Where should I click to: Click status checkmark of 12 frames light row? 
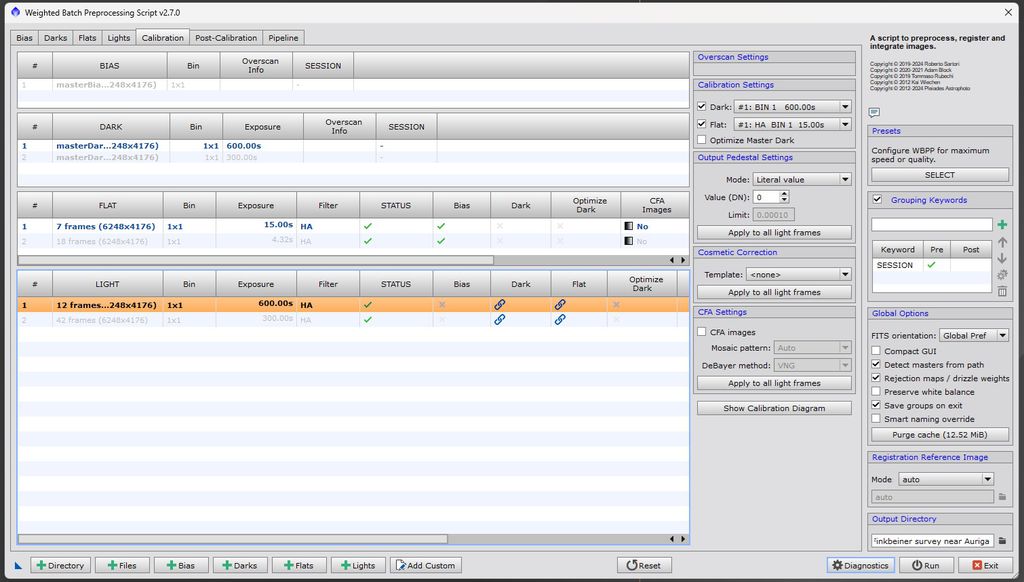(x=368, y=304)
